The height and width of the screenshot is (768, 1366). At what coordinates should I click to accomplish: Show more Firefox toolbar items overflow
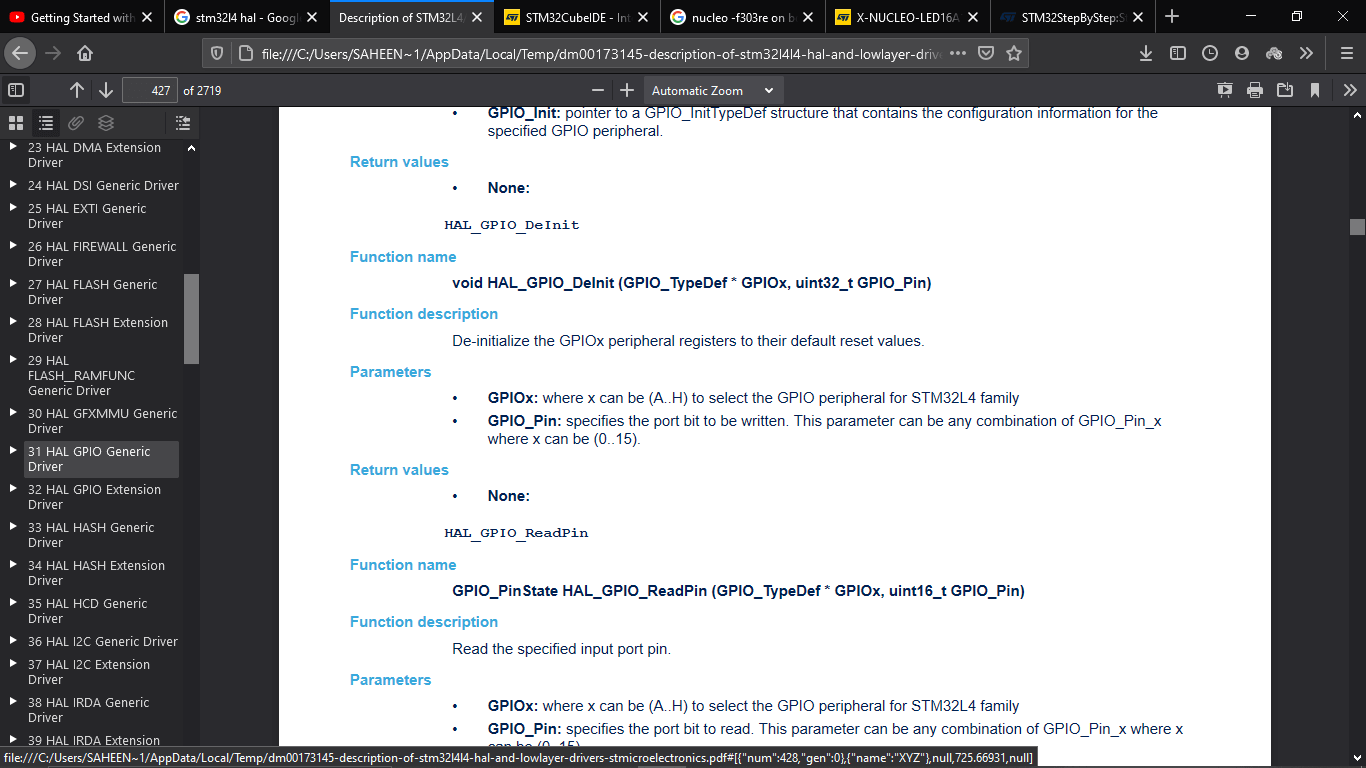[1306, 53]
